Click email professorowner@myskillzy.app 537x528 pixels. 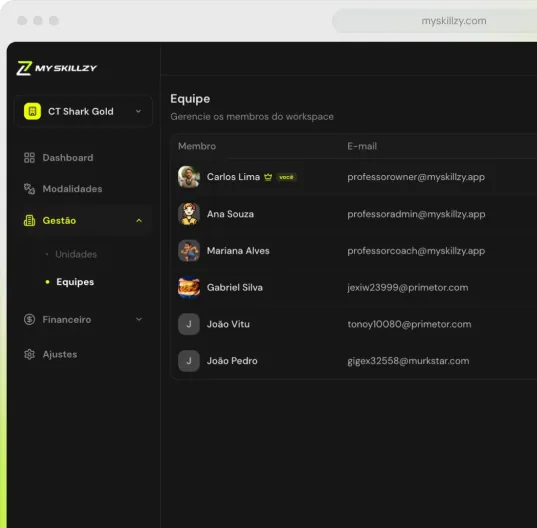point(416,177)
